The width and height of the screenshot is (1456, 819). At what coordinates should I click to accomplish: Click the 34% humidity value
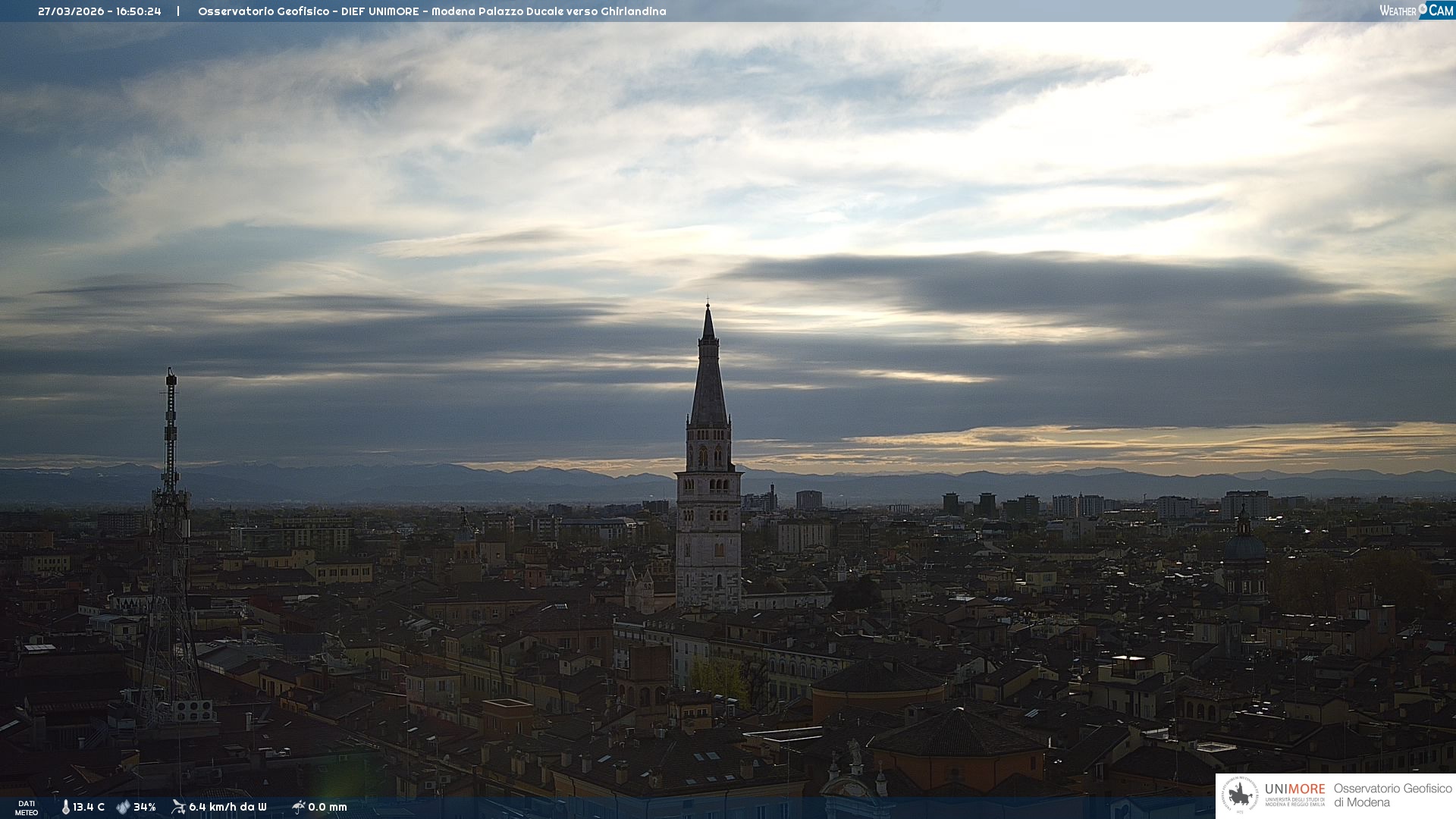(145, 807)
